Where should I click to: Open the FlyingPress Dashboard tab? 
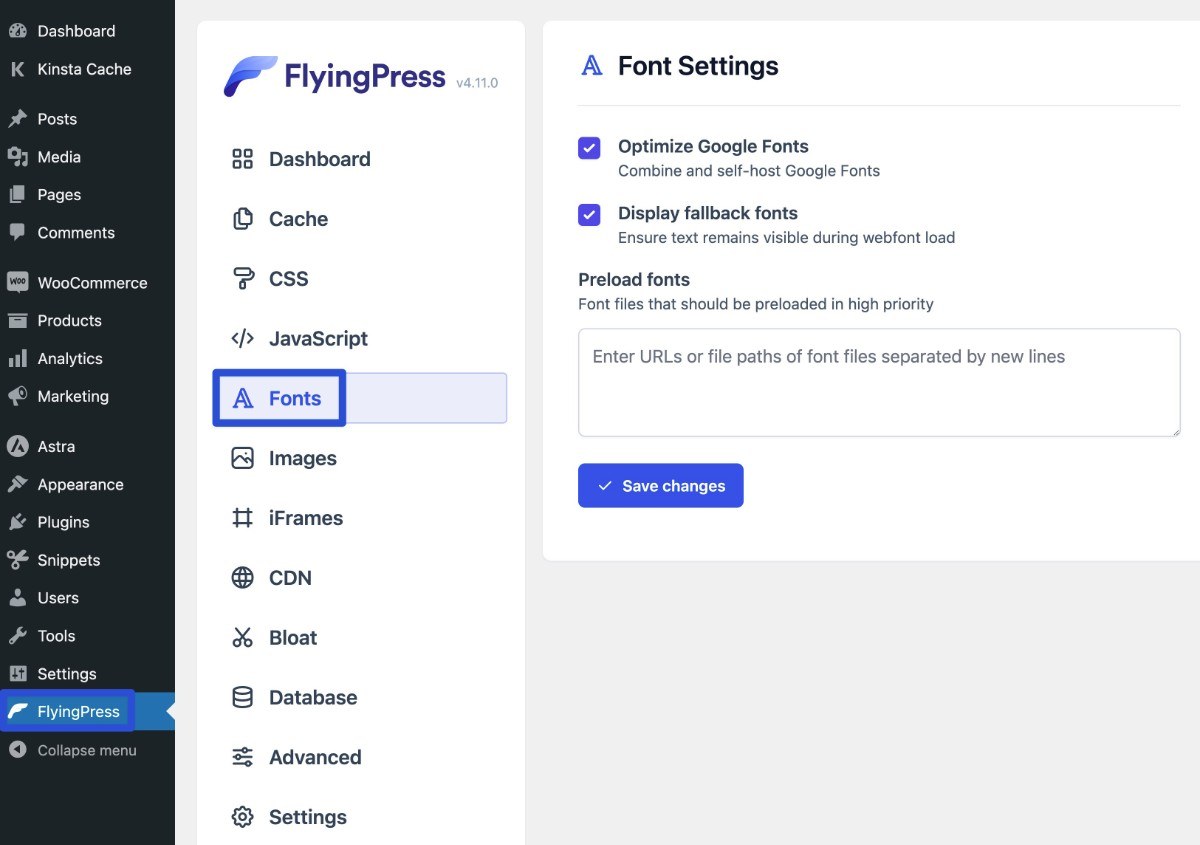319,158
